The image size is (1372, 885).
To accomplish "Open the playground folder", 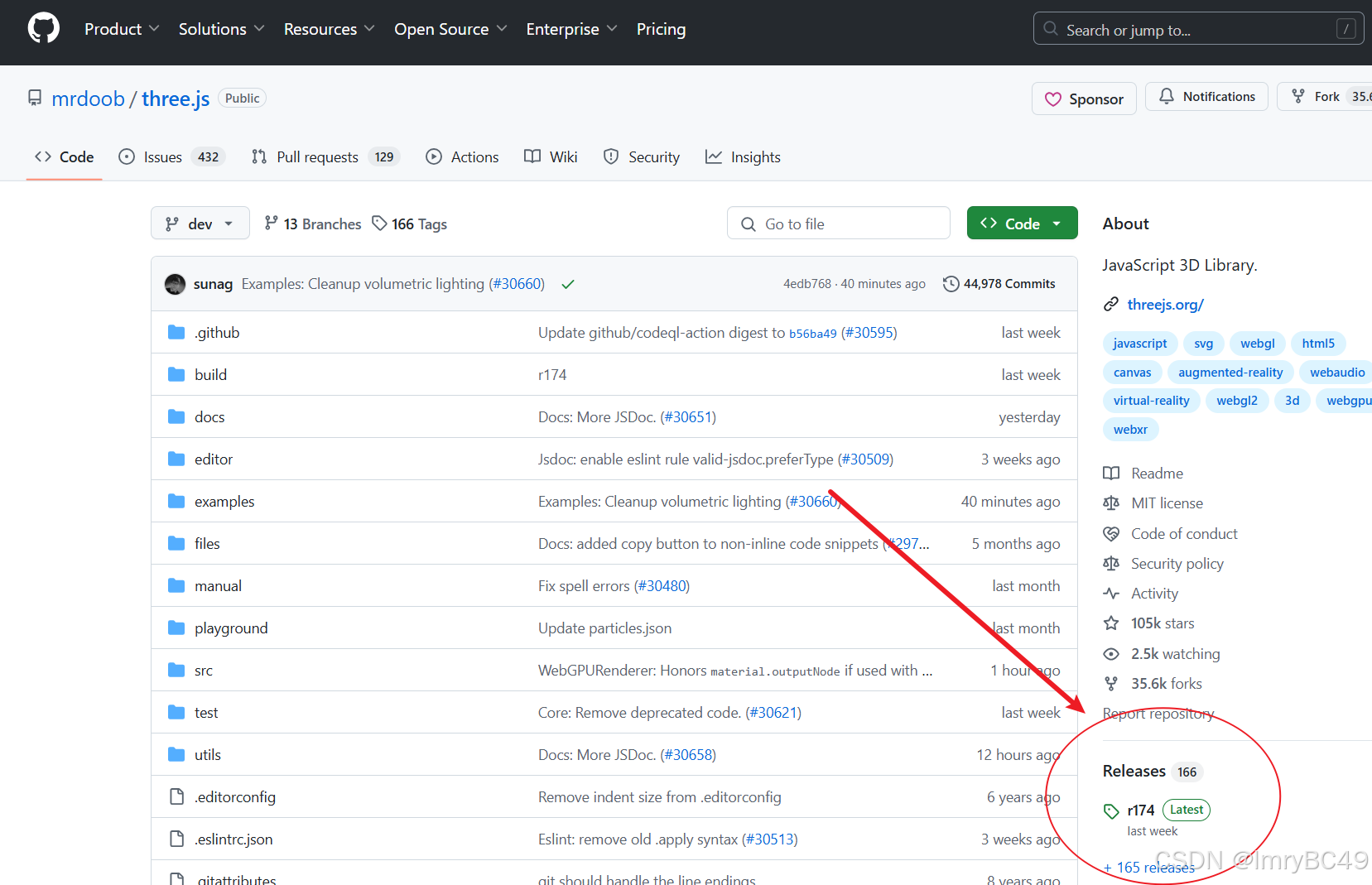I will (231, 628).
